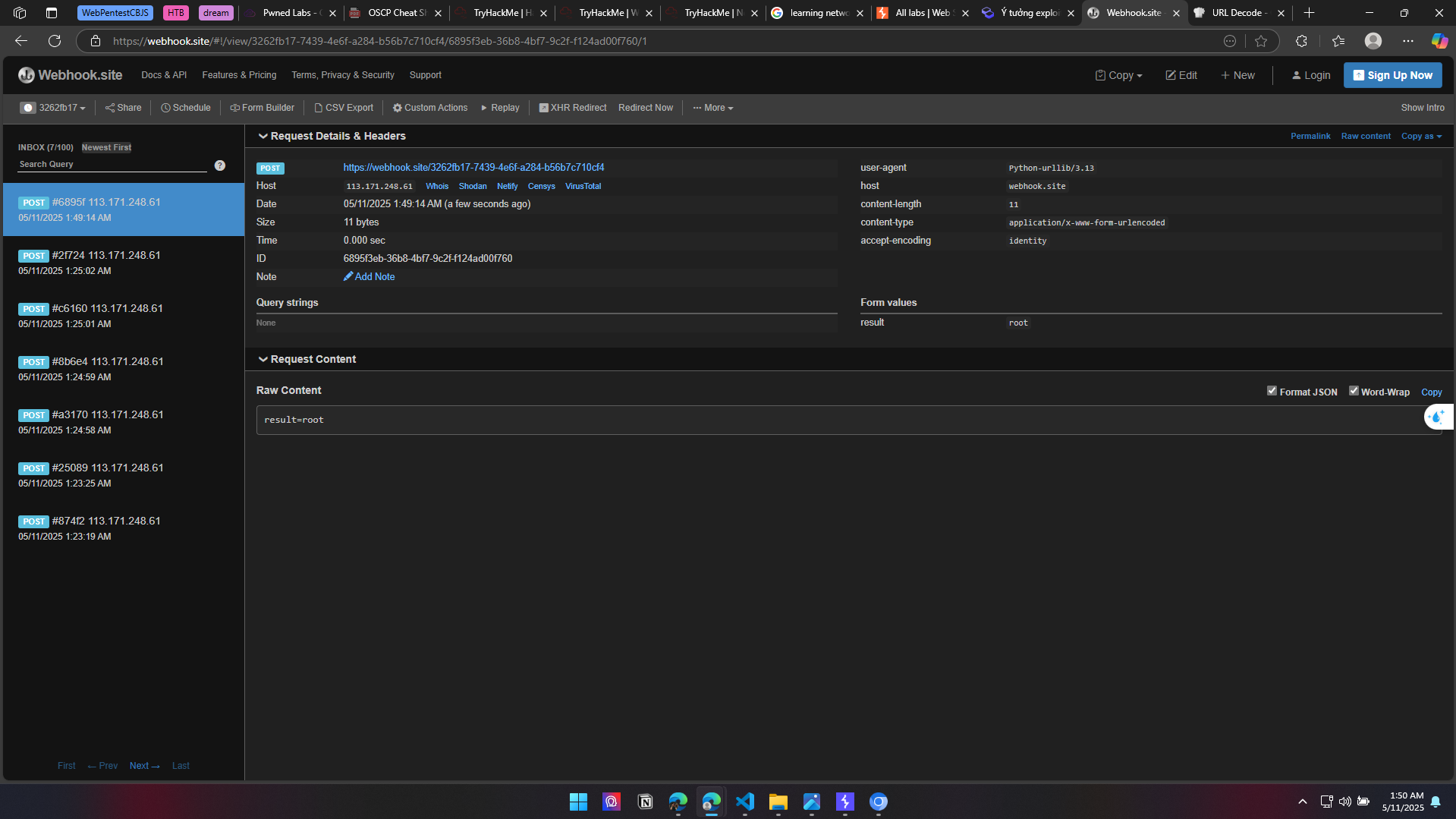Open the CSV Export tool
Screen dimensions: 1456x819
coord(344,108)
